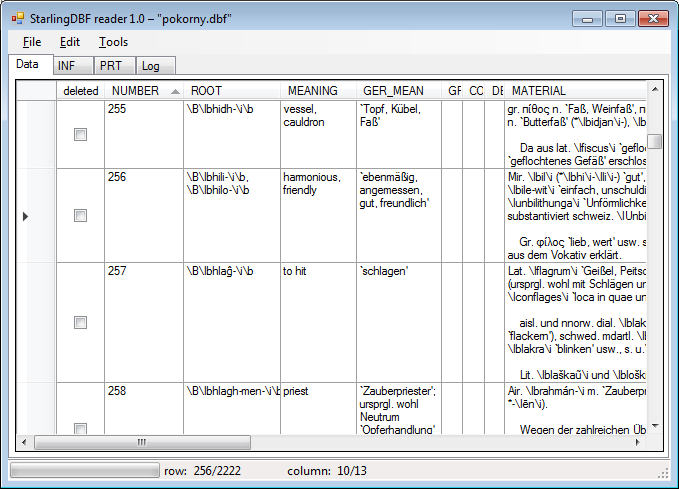Click the horizontal scrollbar right arrow
Viewport: 679px width, 489px height.
[638, 442]
